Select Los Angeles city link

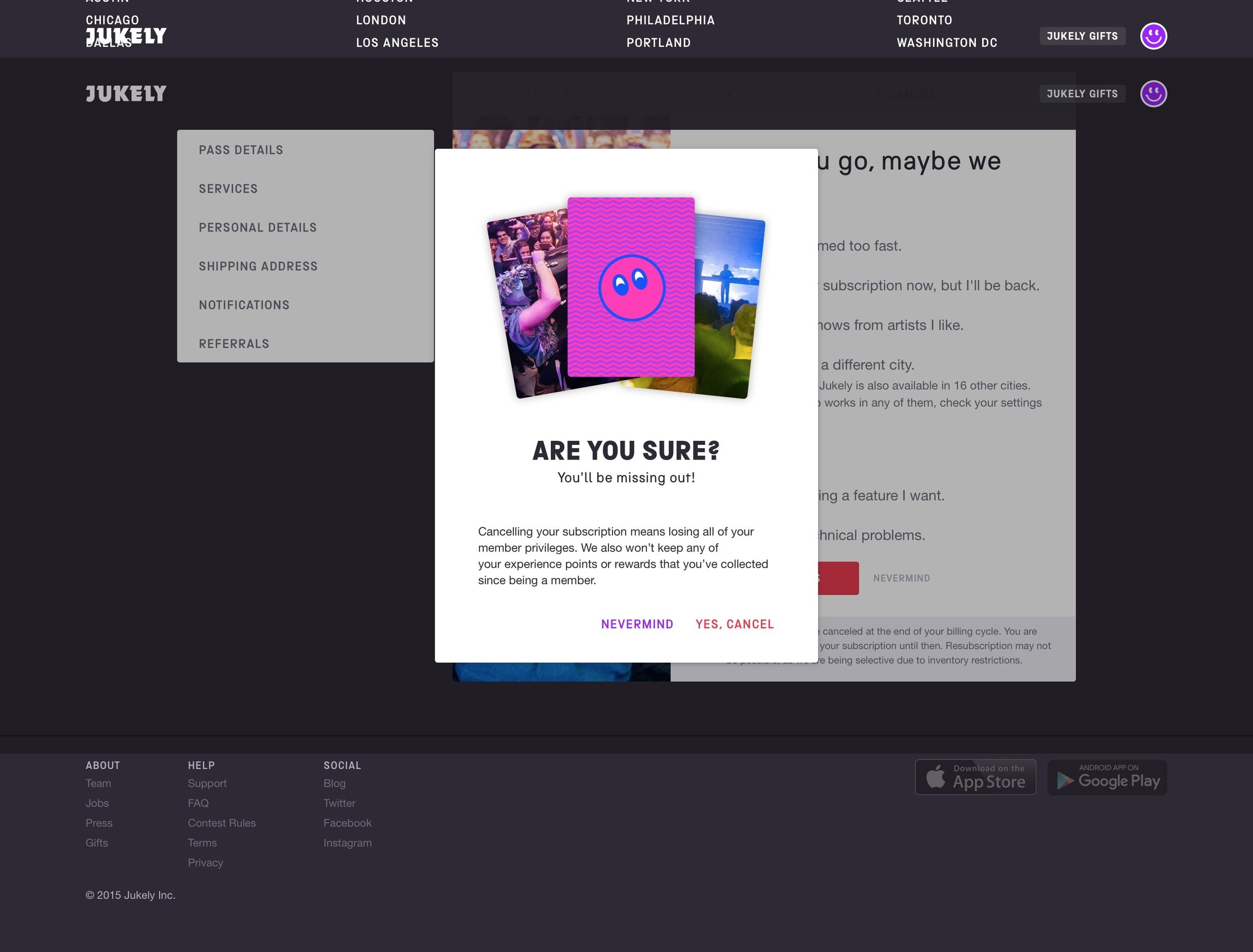pos(397,42)
